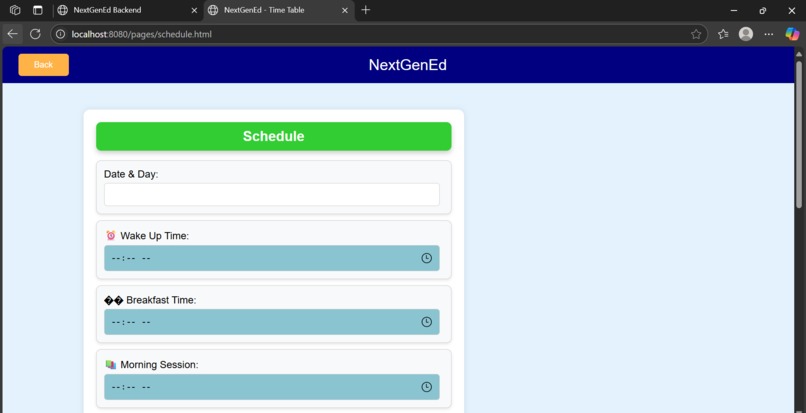Click the Wake Up Time label

155,236
